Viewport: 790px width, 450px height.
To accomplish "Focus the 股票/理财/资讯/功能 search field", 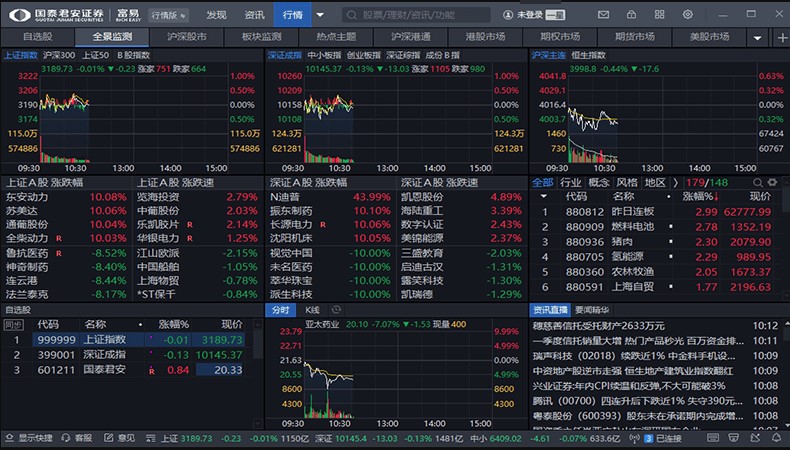I will (417, 15).
